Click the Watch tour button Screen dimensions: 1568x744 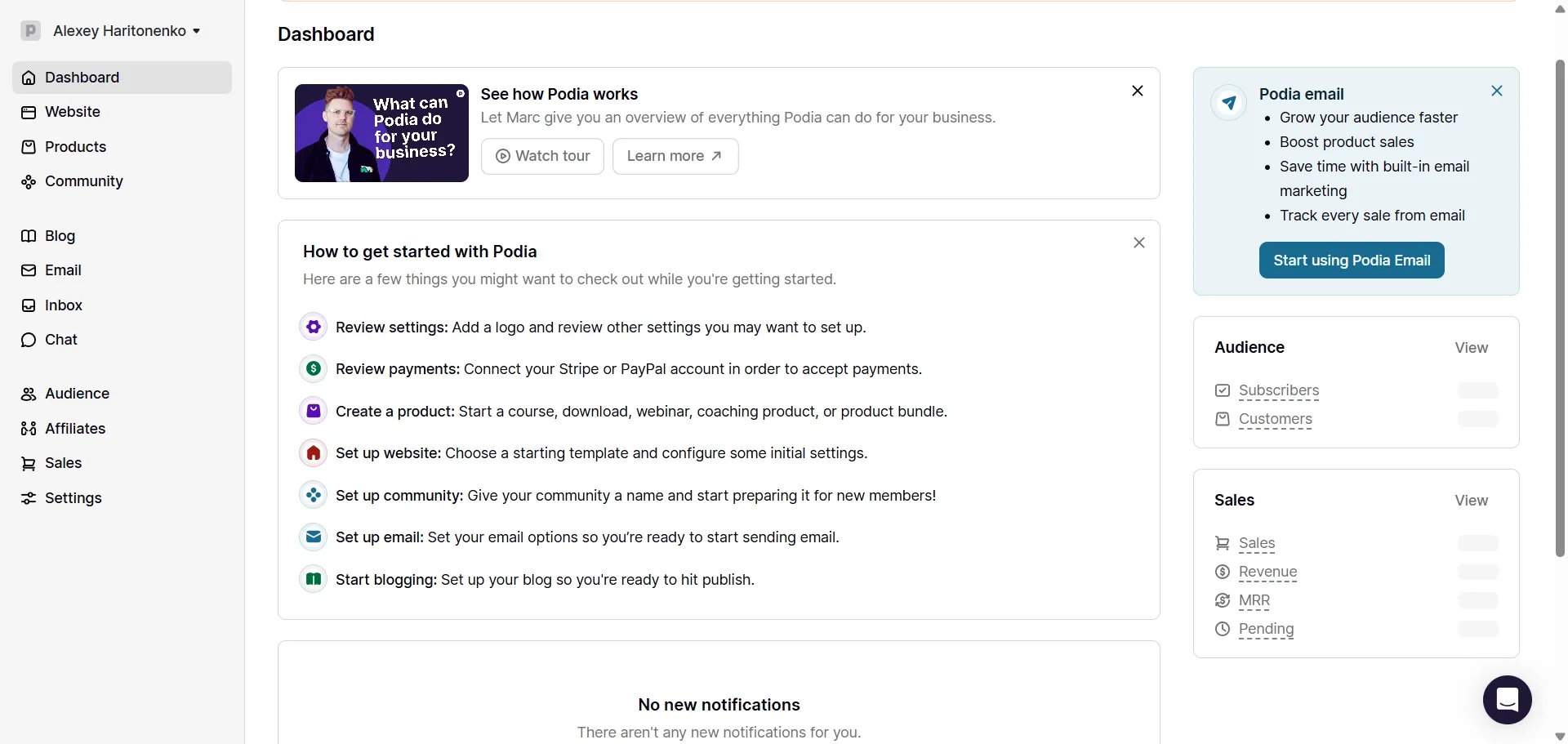point(542,156)
